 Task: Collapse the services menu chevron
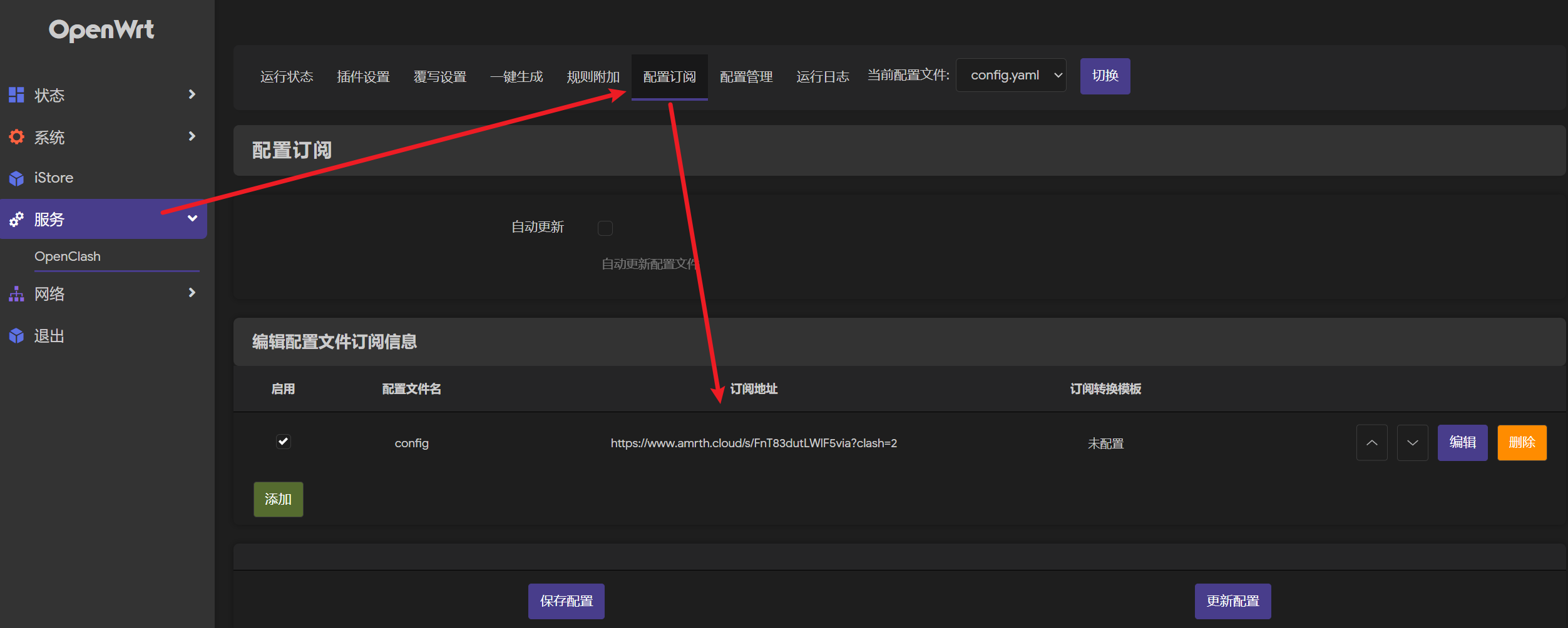click(x=192, y=218)
